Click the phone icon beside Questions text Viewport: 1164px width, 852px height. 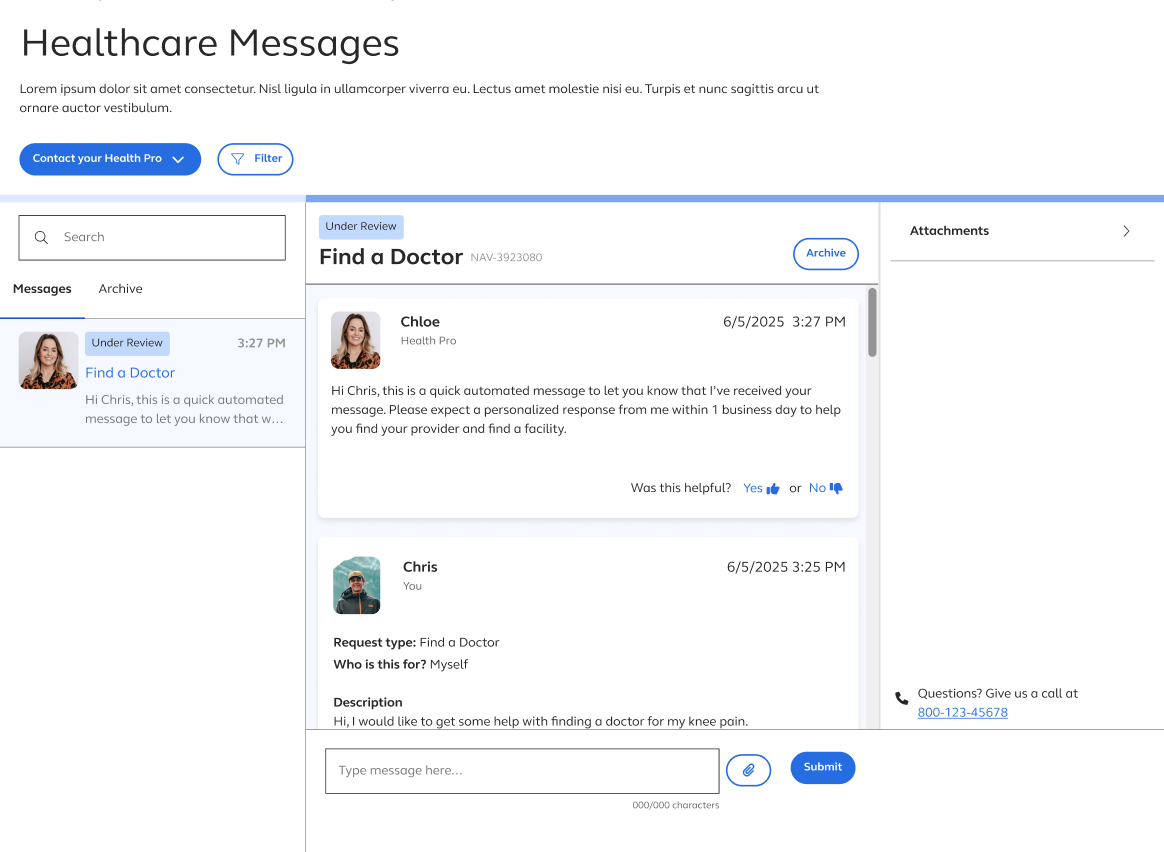902,698
